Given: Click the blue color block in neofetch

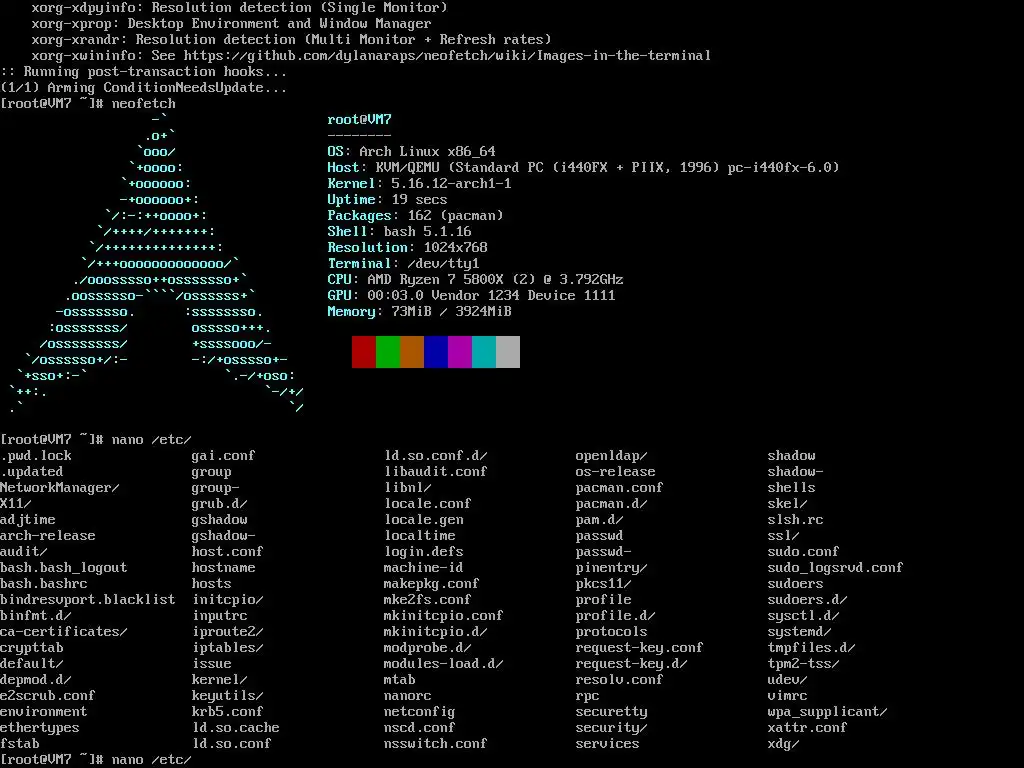Looking at the screenshot, I should 436,352.
